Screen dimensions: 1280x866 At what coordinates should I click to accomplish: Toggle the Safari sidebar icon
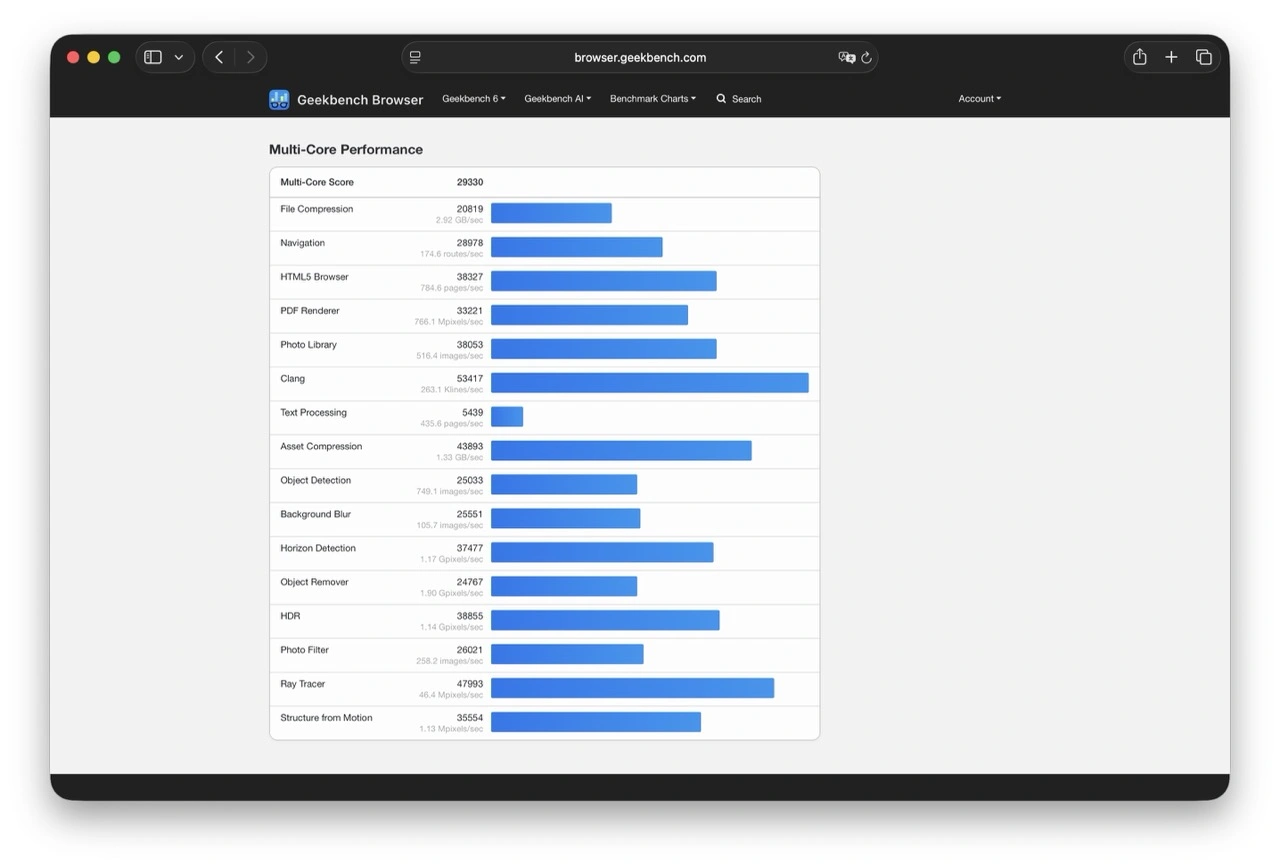pyautogui.click(x=153, y=57)
